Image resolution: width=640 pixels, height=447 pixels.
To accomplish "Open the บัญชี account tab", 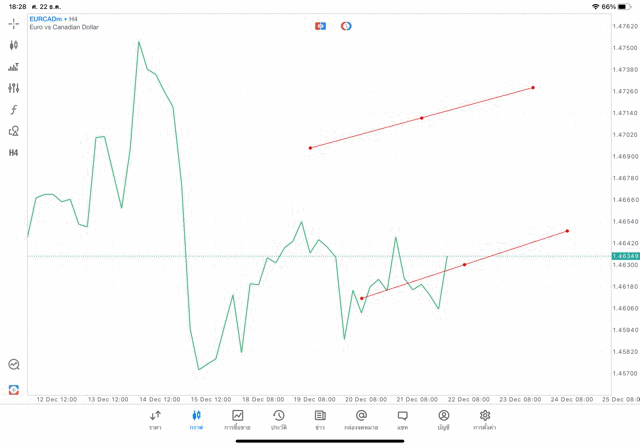I will (443, 420).
